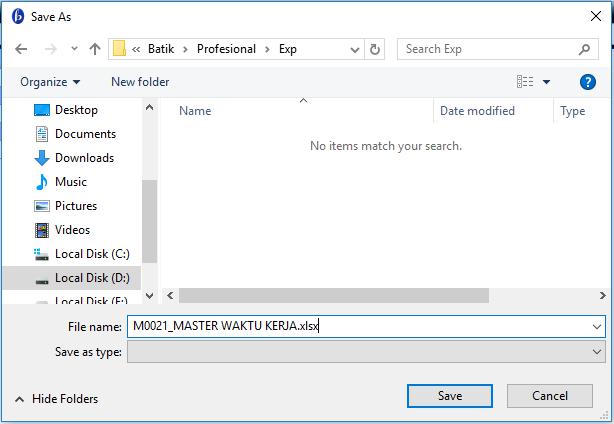
Task: Select Music in the navigation pane
Action: click(x=70, y=182)
